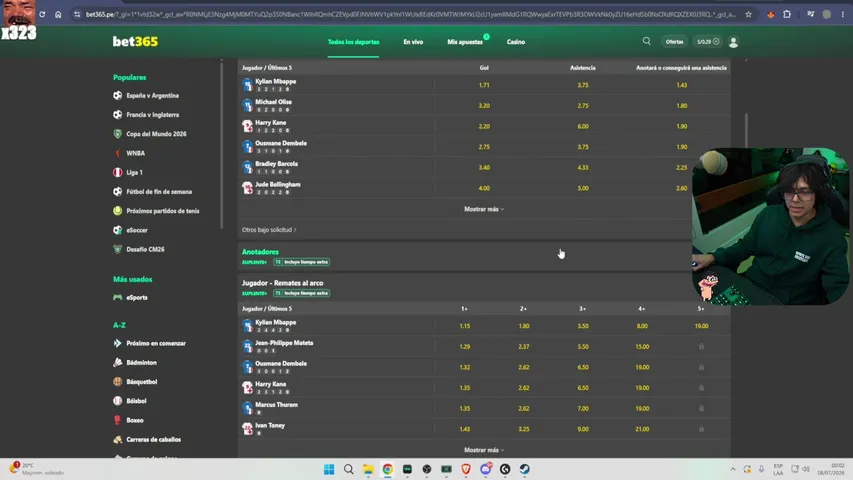This screenshot has height=480, width=853.
Task: Select Francia v Inglaterra in Populares
Action: pyautogui.click(x=152, y=115)
